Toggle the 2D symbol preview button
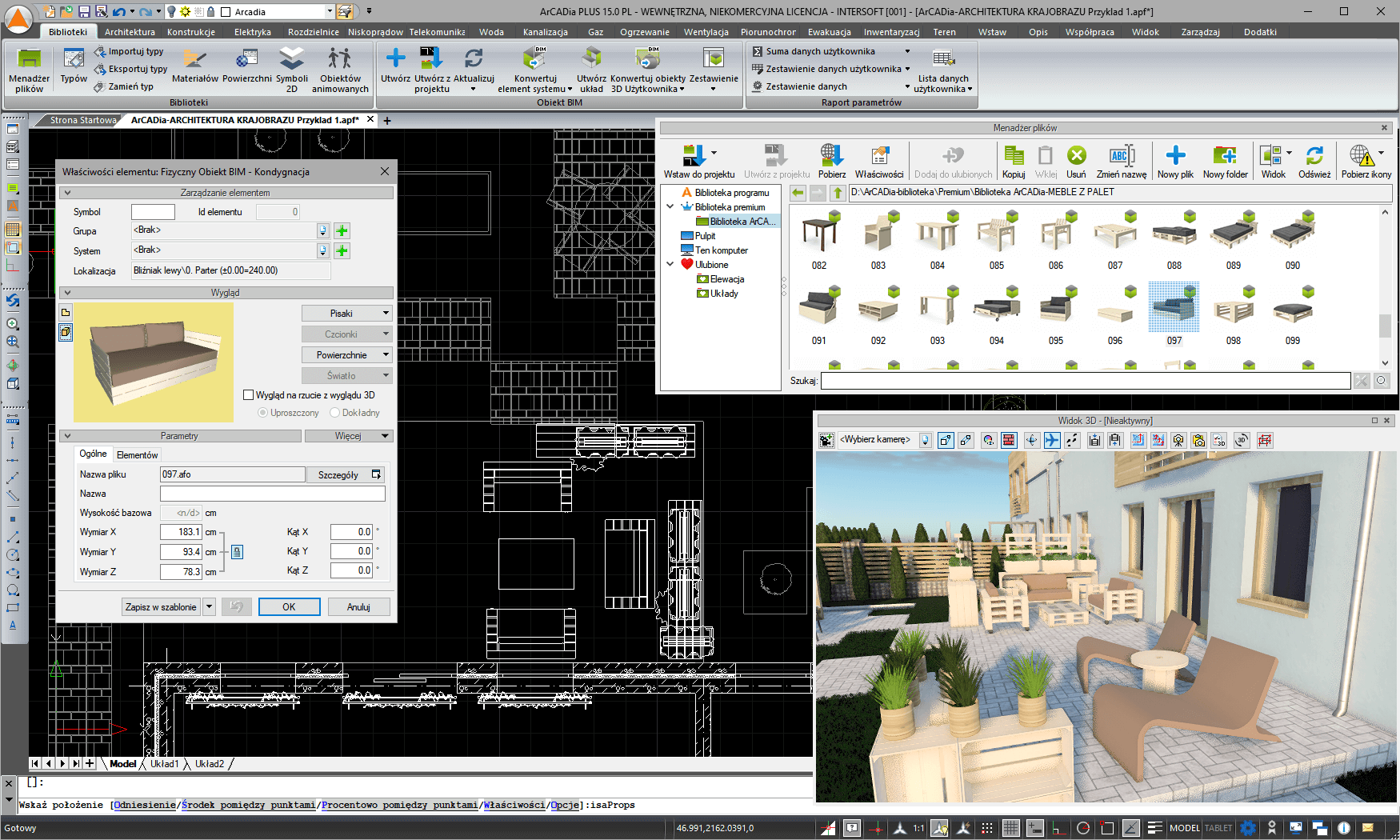Image resolution: width=1400 pixels, height=840 pixels. pyautogui.click(x=66, y=312)
